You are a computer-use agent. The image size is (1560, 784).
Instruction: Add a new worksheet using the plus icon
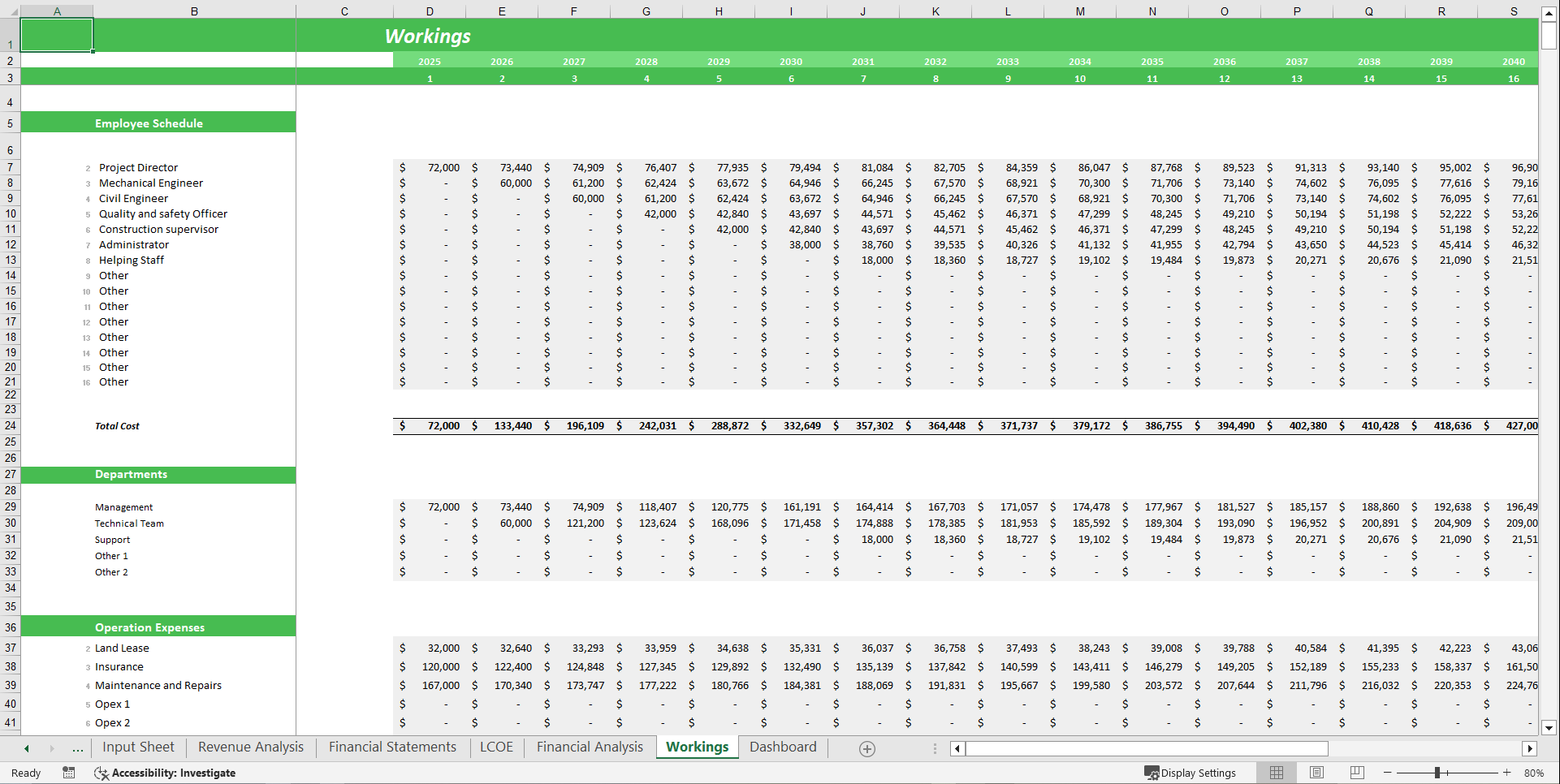[x=866, y=748]
